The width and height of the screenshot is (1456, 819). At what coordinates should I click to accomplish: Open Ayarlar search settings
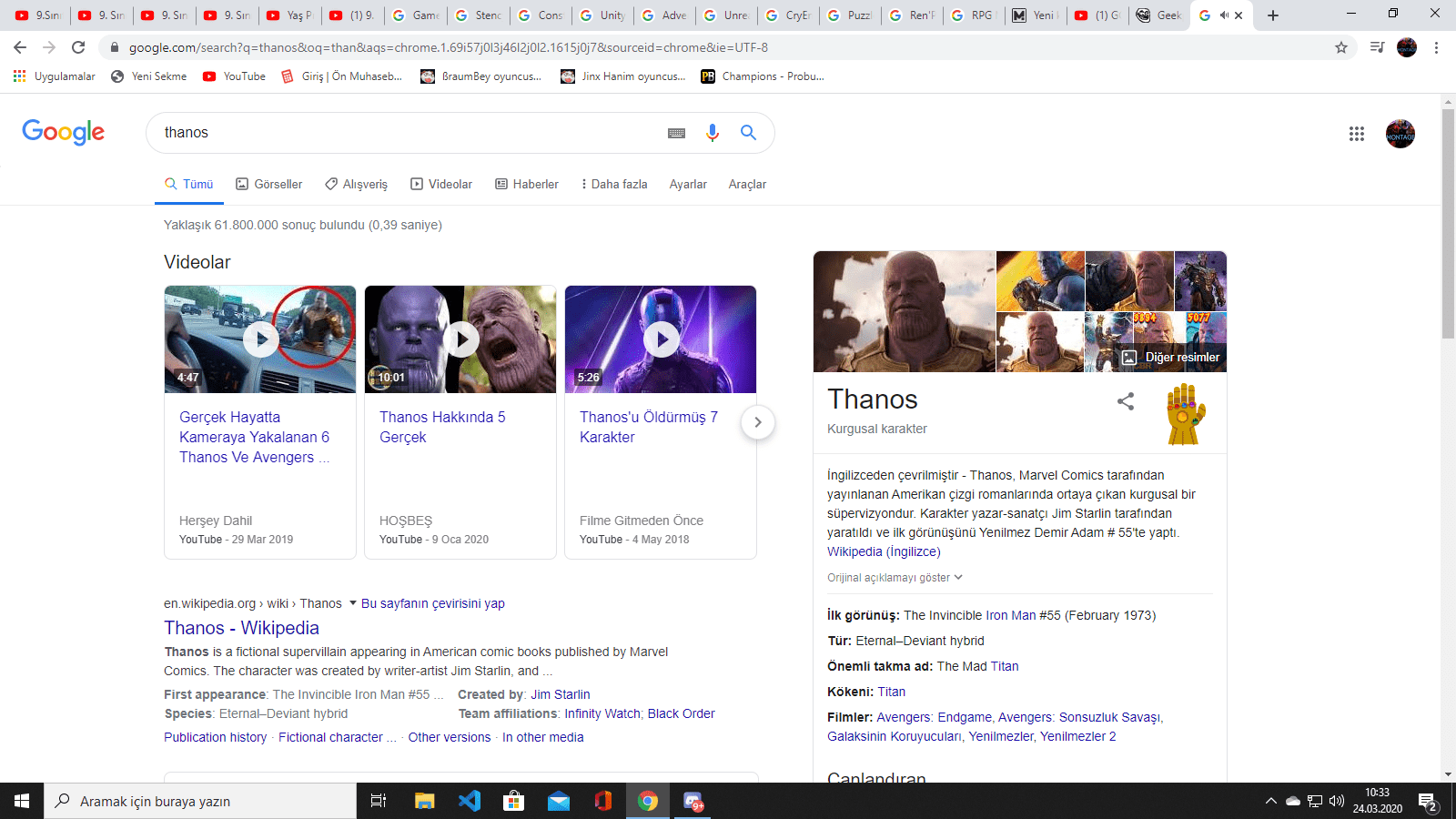pyautogui.click(x=688, y=184)
